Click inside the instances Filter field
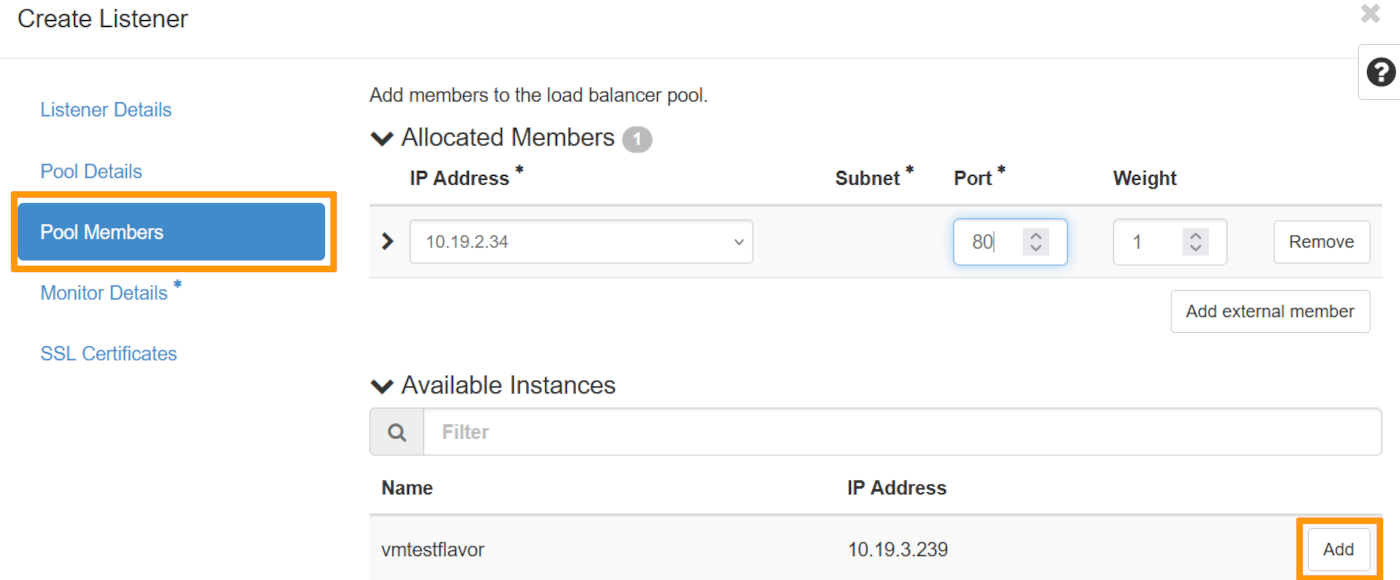The height and width of the screenshot is (580, 1400). point(700,431)
